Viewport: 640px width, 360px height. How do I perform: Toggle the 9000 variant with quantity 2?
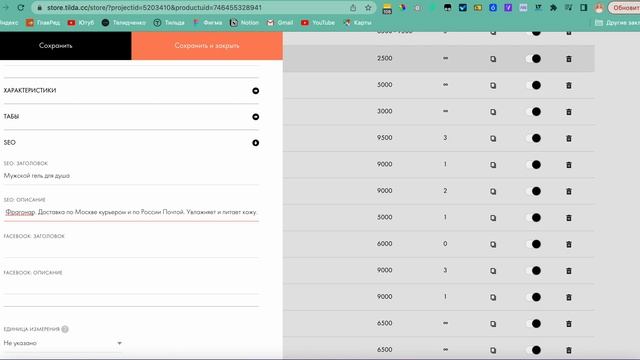point(533,191)
